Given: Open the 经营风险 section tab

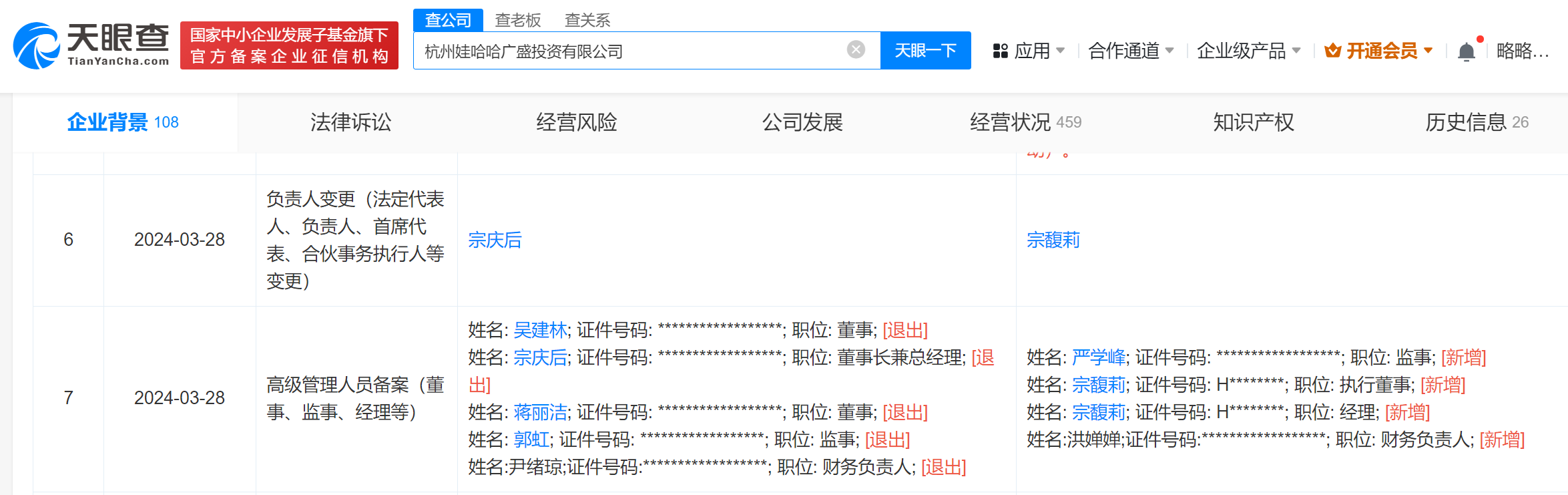Looking at the screenshot, I should click(576, 122).
